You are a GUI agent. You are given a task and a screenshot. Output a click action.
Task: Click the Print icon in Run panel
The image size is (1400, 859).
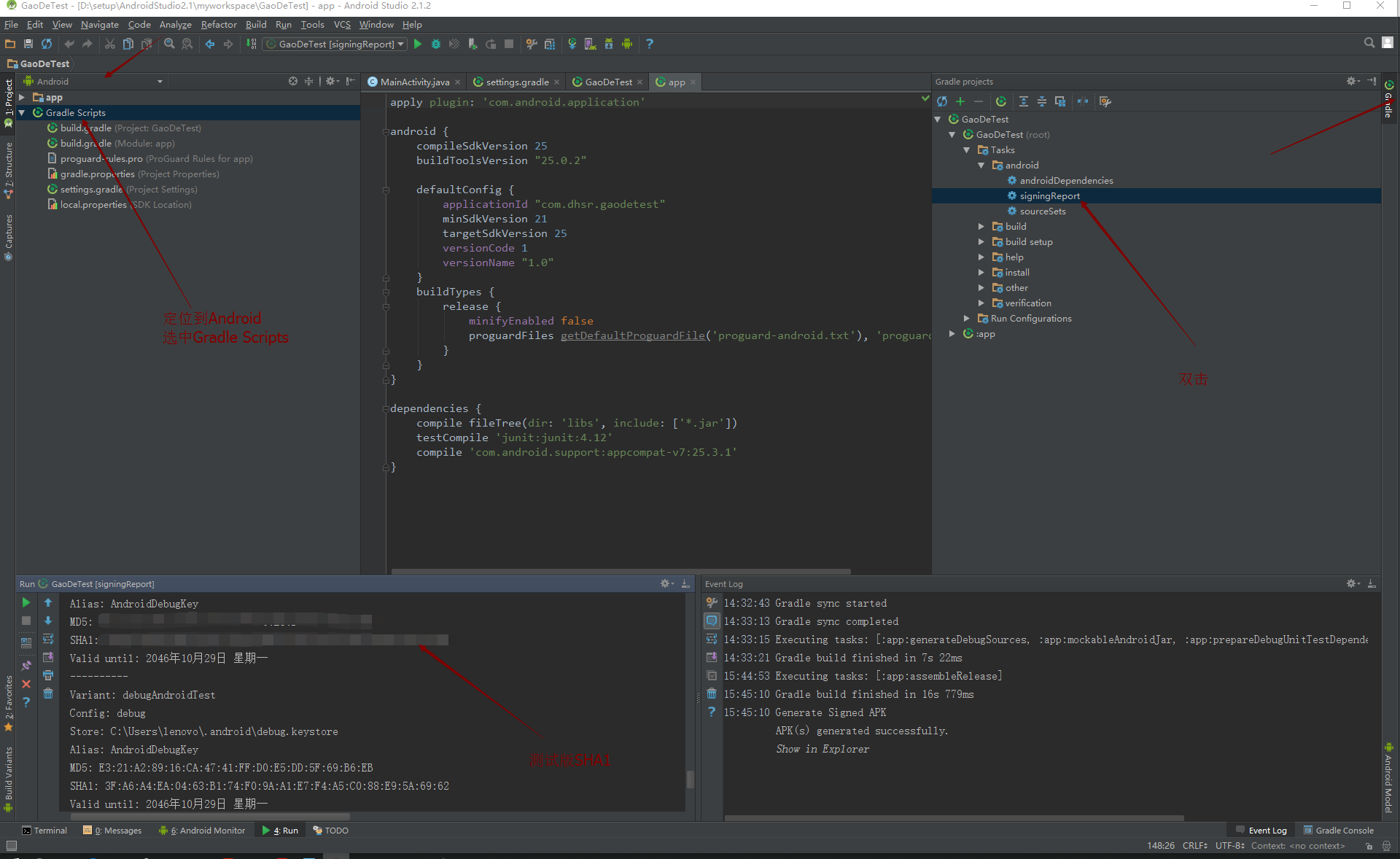48,675
